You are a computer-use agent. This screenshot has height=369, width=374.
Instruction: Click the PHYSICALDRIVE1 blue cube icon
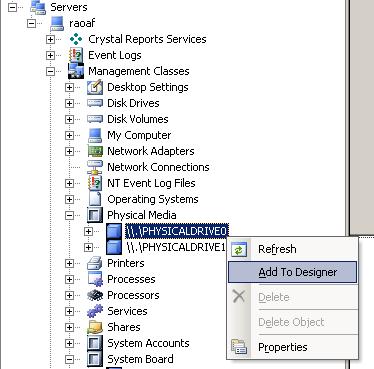pos(114,247)
